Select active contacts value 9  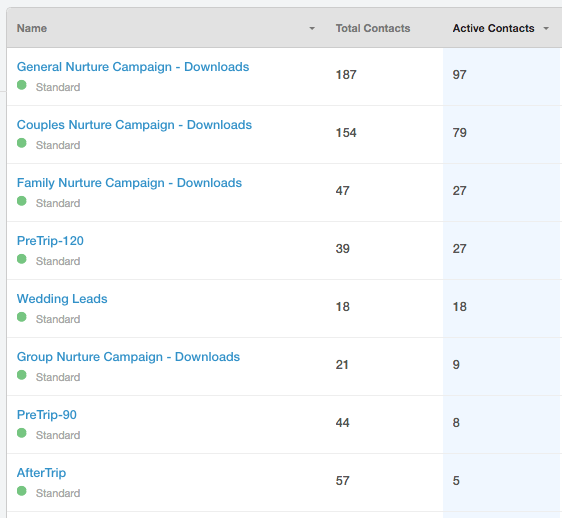[x=456, y=365]
